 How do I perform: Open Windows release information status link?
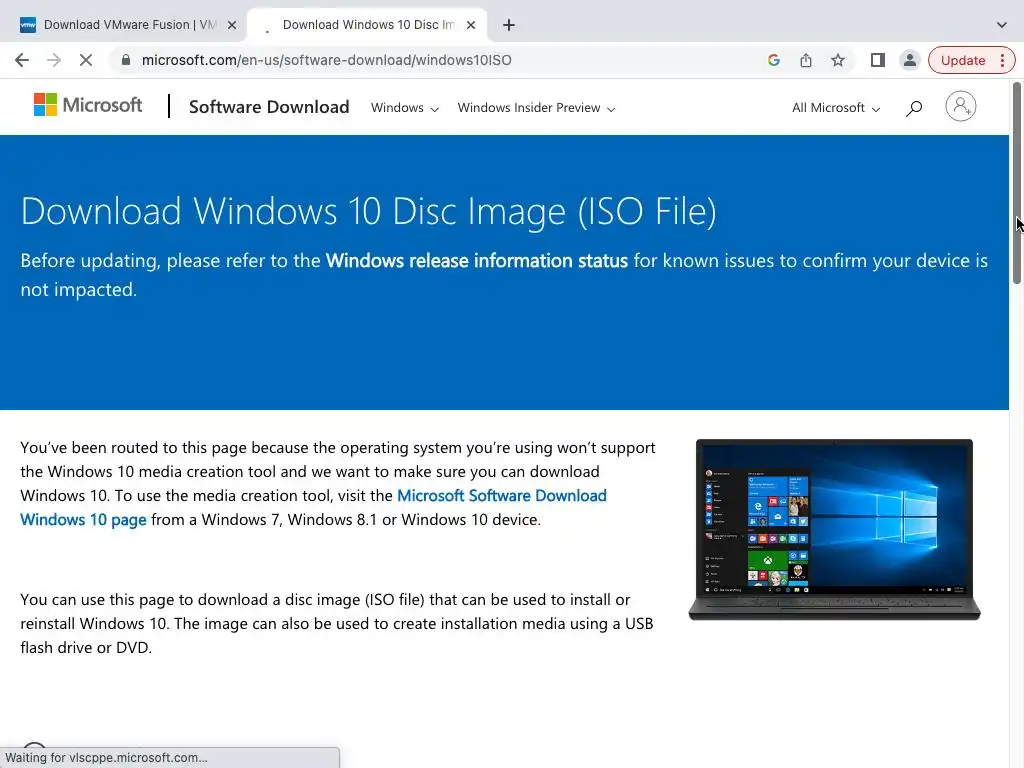[477, 261]
